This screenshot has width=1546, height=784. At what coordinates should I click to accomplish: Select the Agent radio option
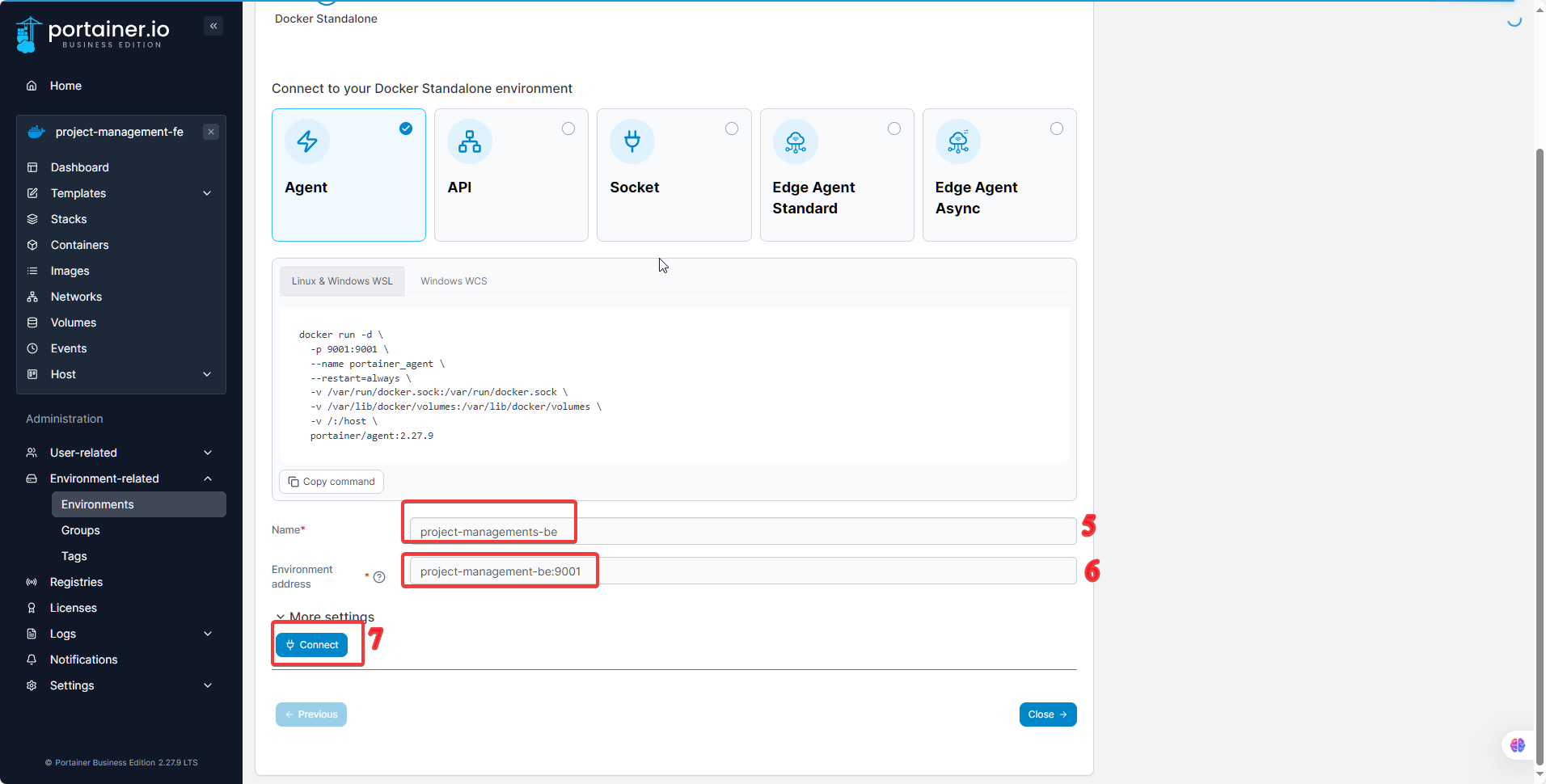pyautogui.click(x=406, y=129)
